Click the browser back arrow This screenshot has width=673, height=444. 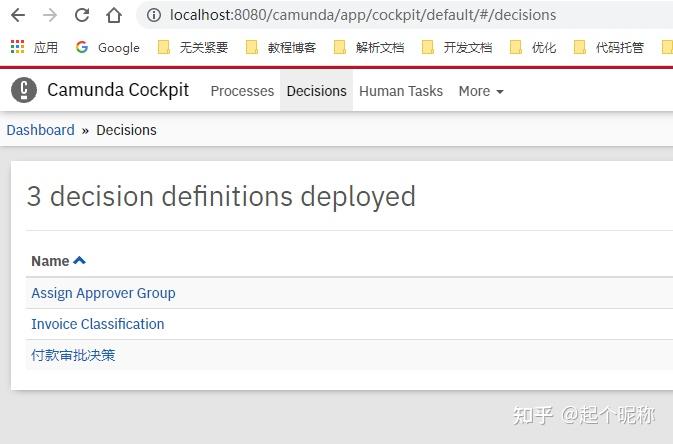click(x=19, y=15)
